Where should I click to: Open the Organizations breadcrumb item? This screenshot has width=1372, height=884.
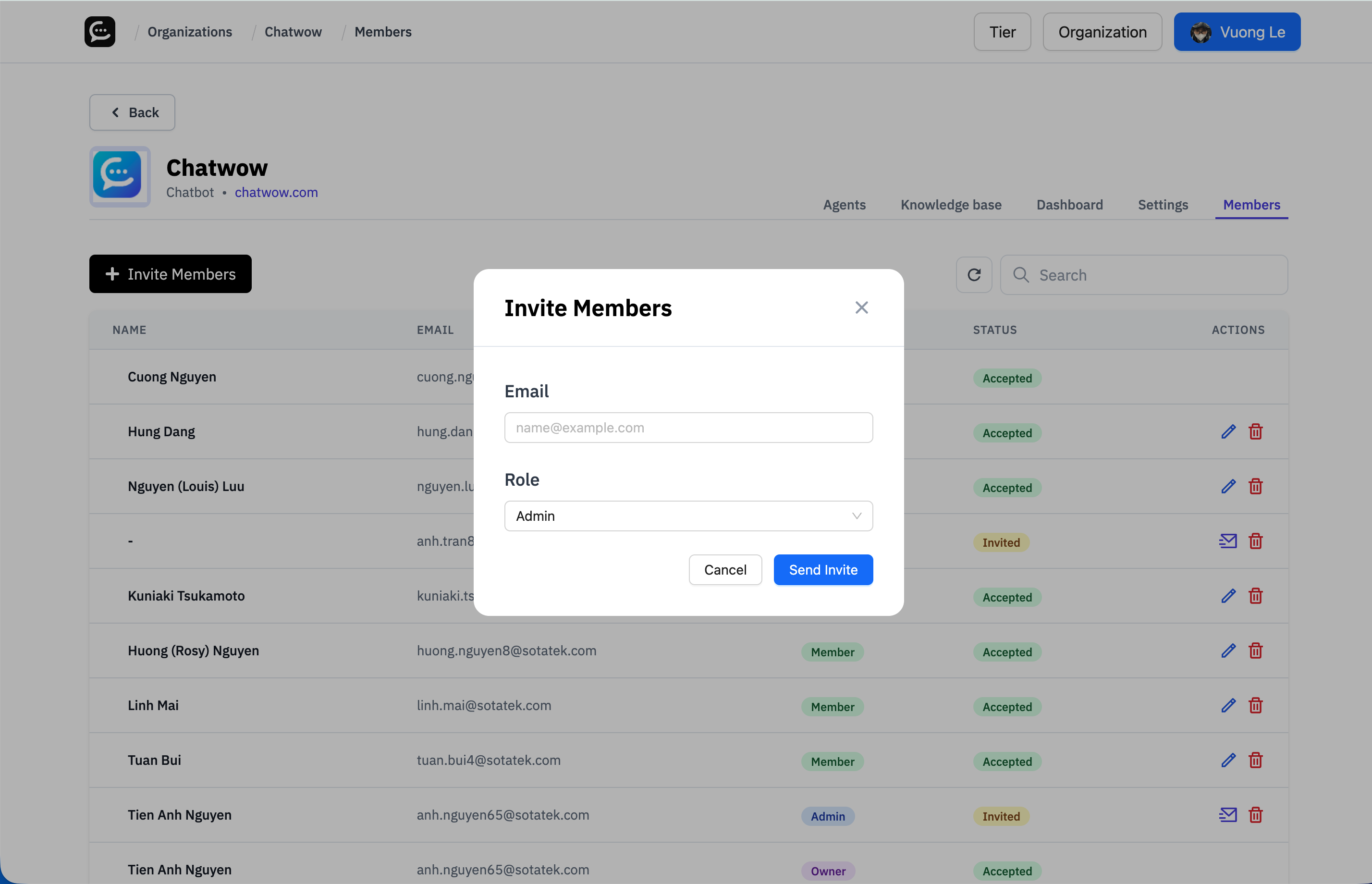point(189,32)
